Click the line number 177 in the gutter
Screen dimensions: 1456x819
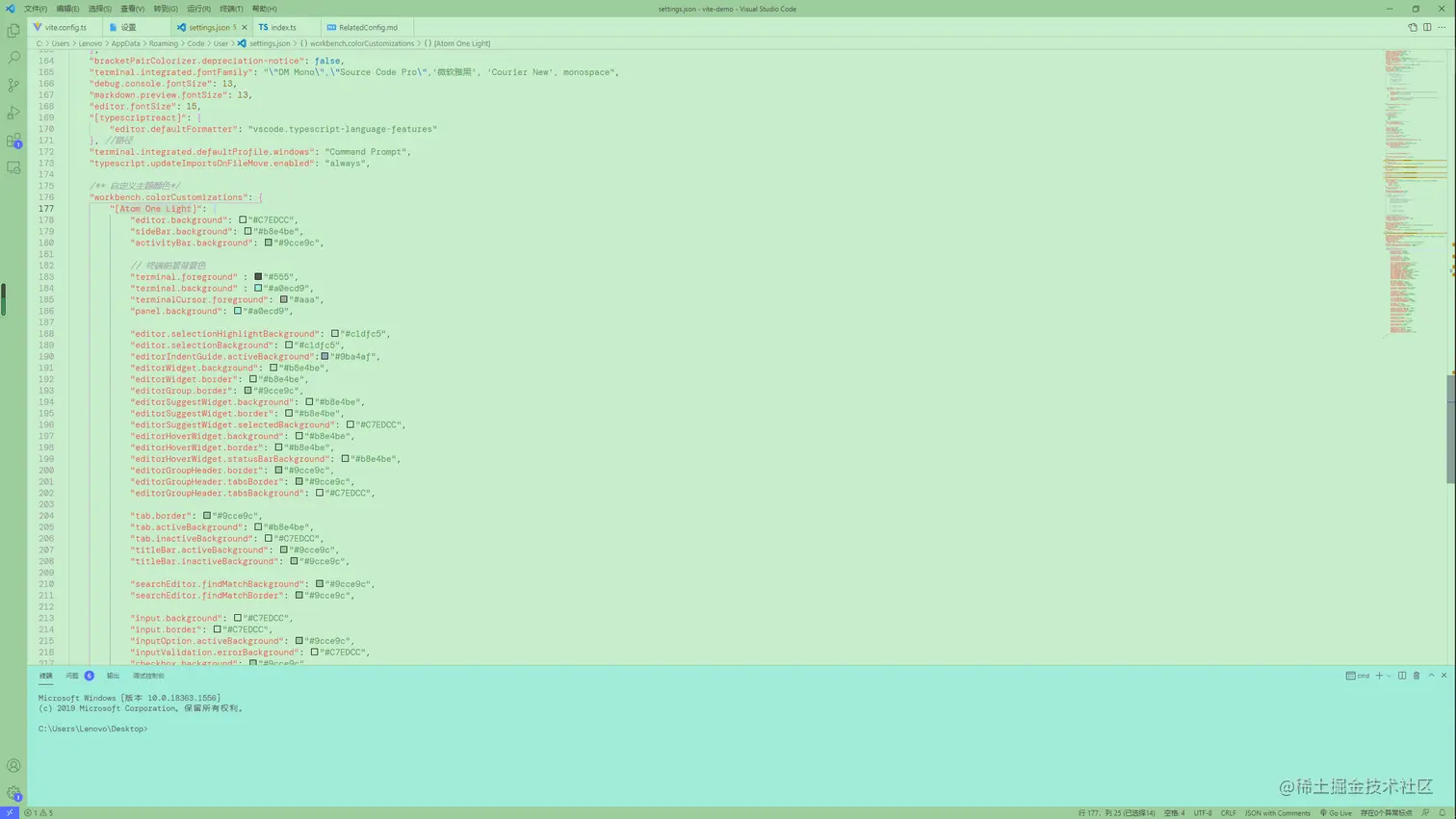46,209
